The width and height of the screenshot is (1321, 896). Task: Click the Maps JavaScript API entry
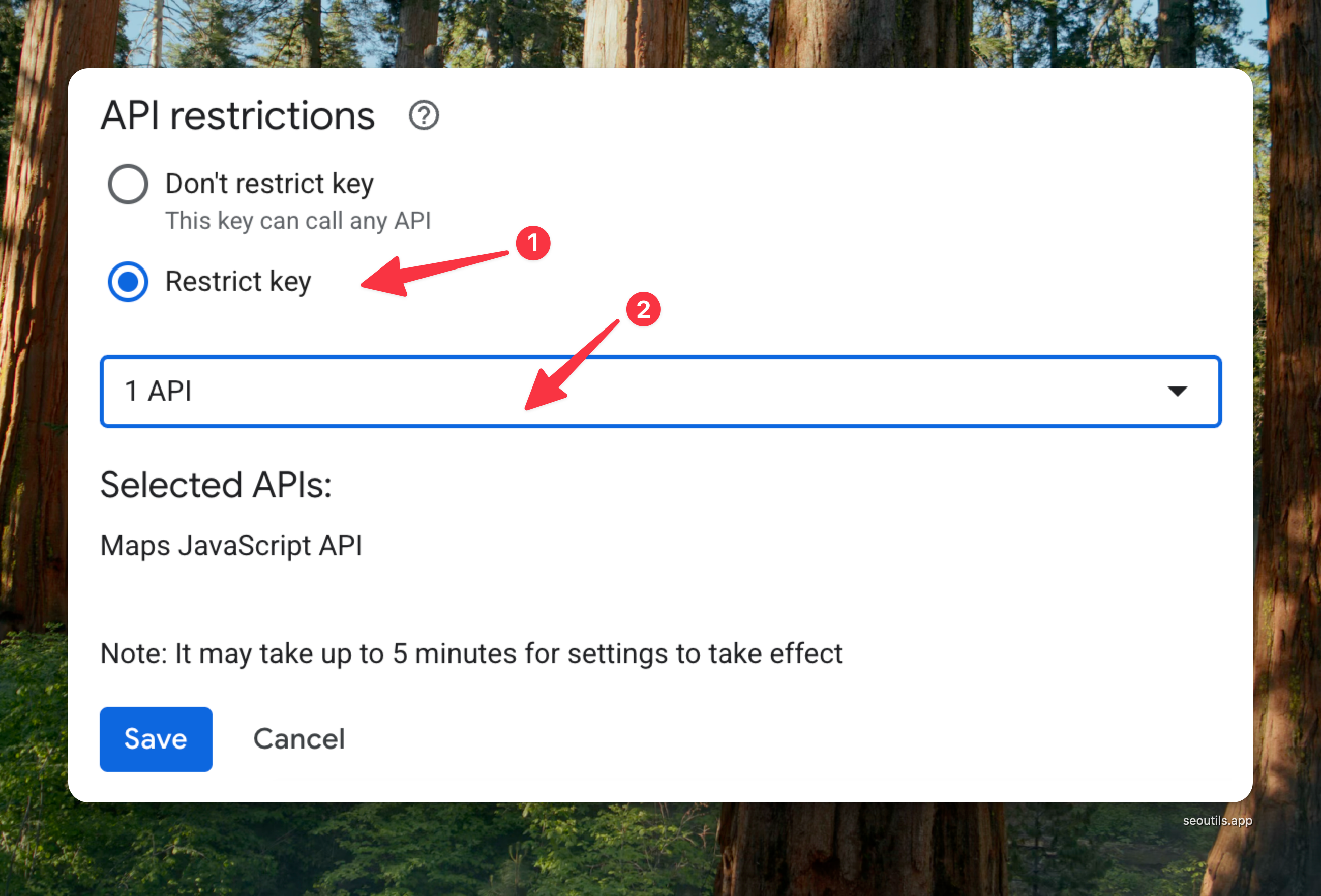coord(231,546)
